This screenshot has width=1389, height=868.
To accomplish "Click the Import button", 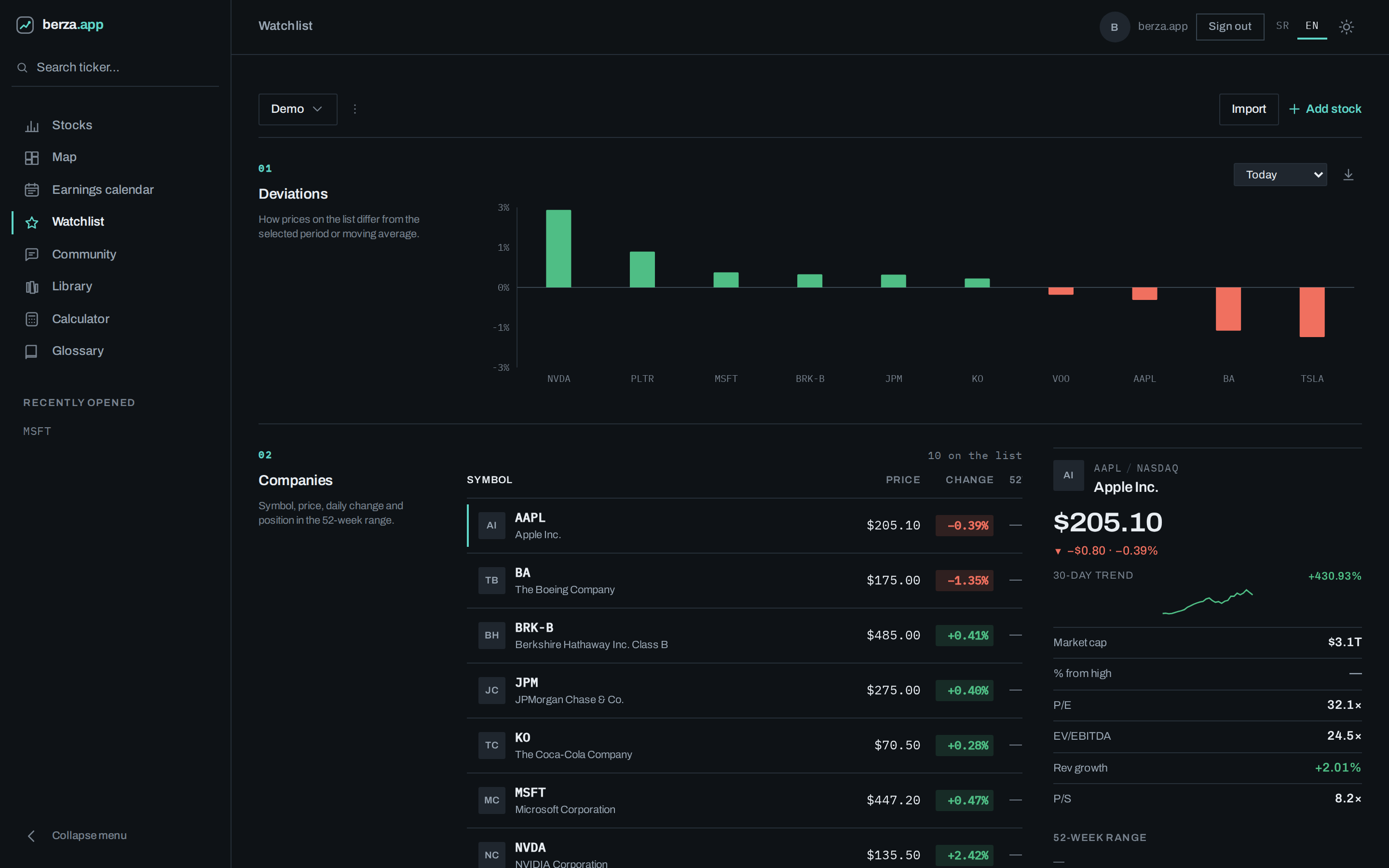I will coord(1248,109).
